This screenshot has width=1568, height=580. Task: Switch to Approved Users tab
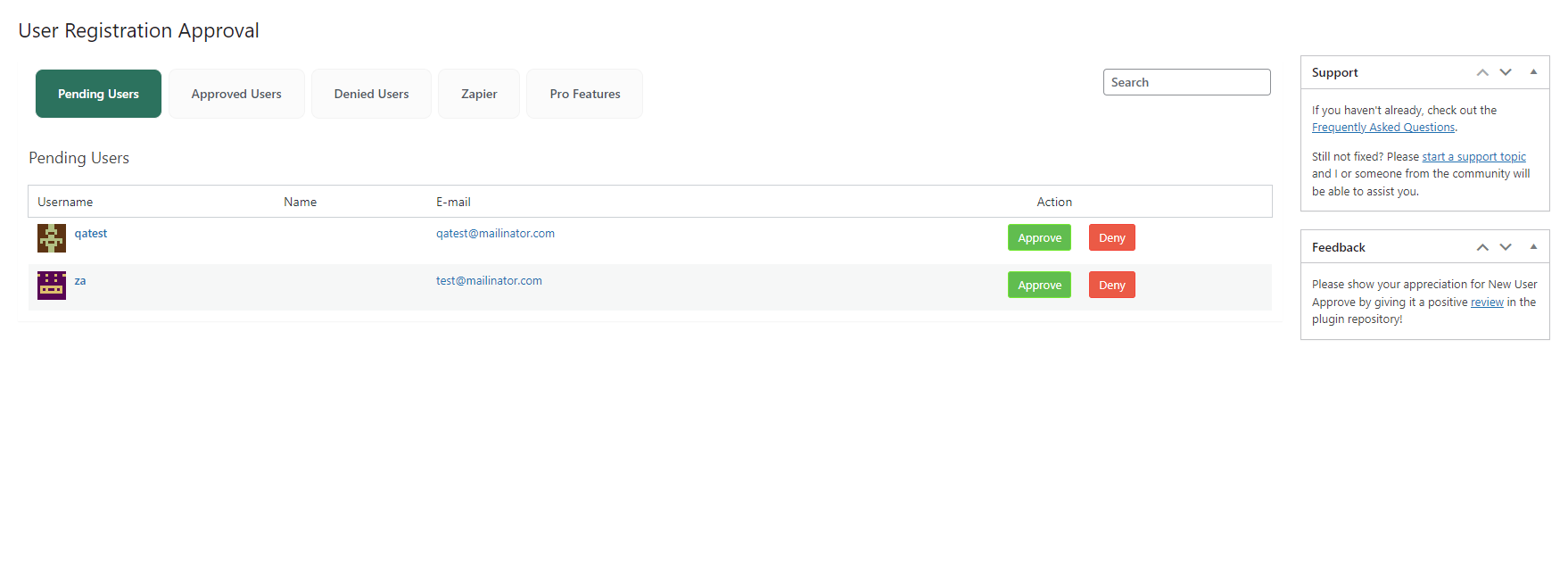click(236, 94)
